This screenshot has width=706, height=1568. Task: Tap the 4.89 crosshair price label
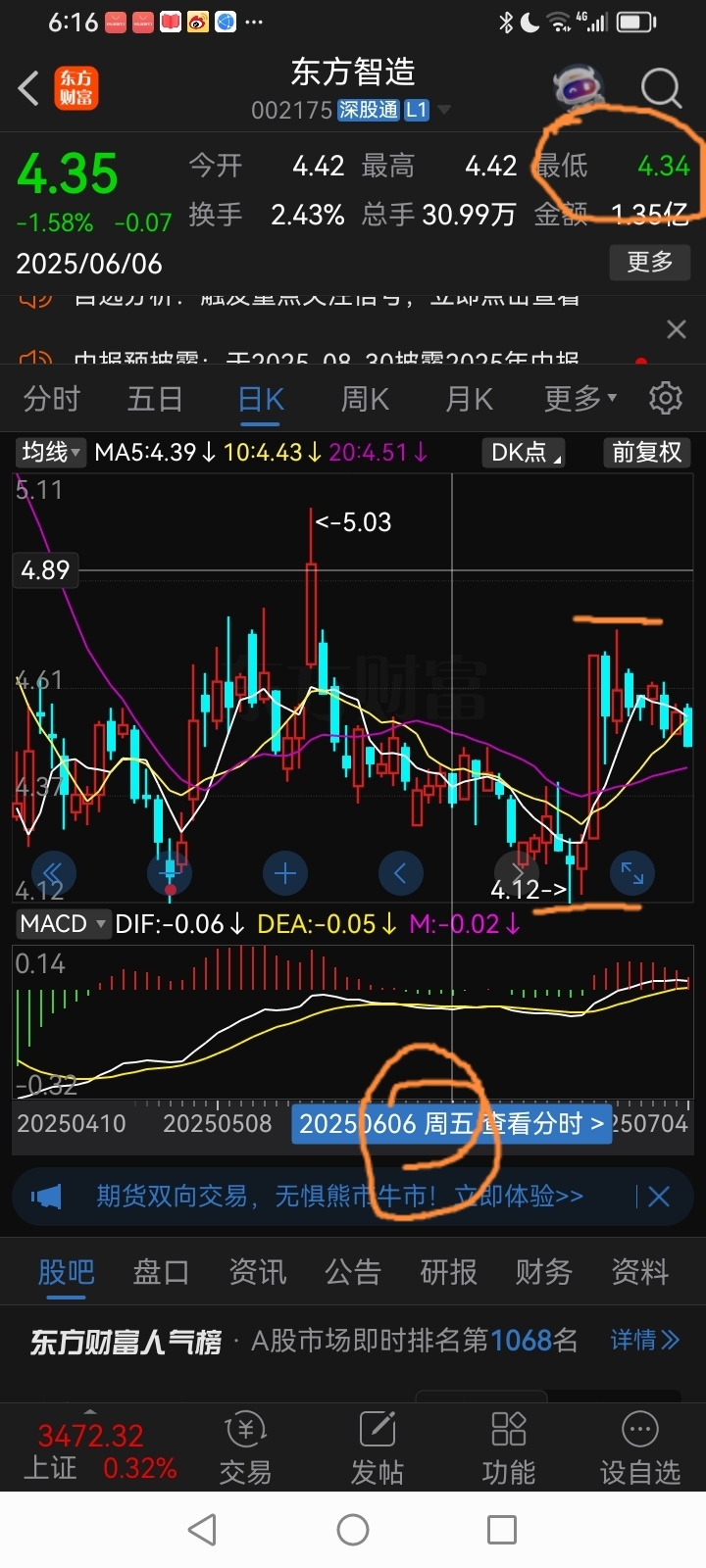[x=45, y=569]
